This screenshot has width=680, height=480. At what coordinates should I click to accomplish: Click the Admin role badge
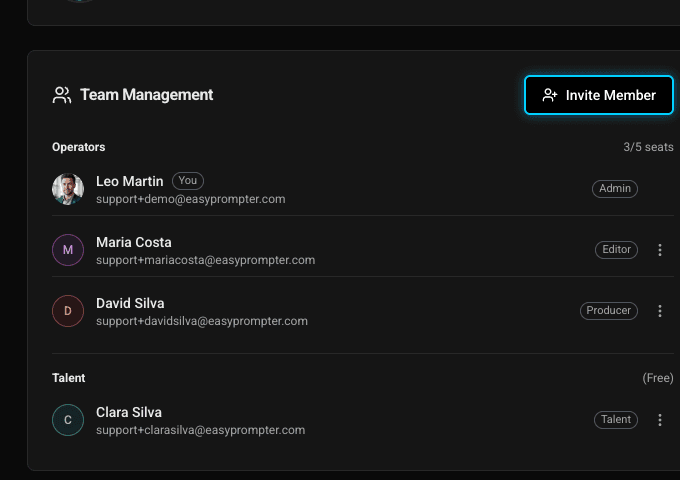614,189
